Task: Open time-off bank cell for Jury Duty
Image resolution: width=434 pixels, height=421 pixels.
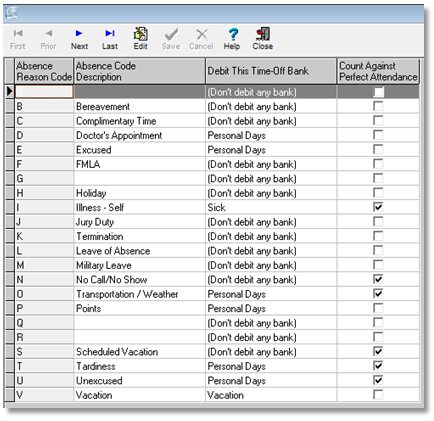Action: (x=271, y=222)
